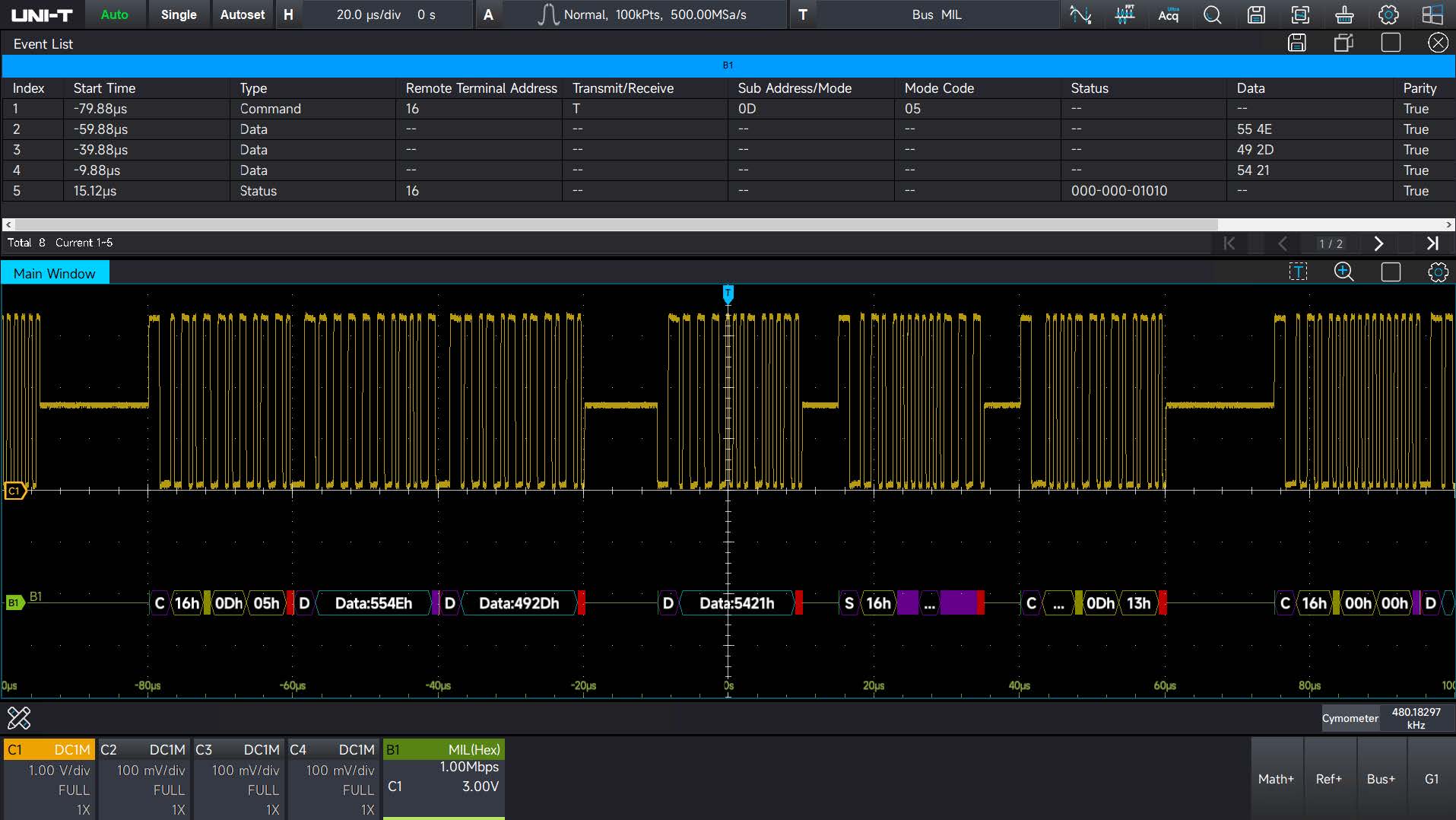This screenshot has height=820, width=1456.
Task: Click the magnifier search icon in top toolbar
Action: pos(1213,14)
